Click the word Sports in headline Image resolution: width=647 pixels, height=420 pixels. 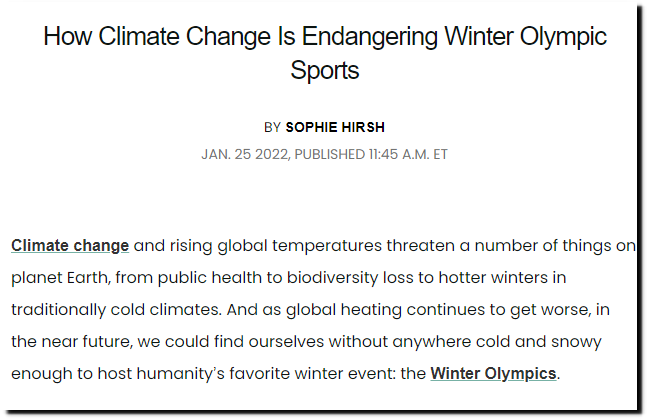click(x=325, y=71)
